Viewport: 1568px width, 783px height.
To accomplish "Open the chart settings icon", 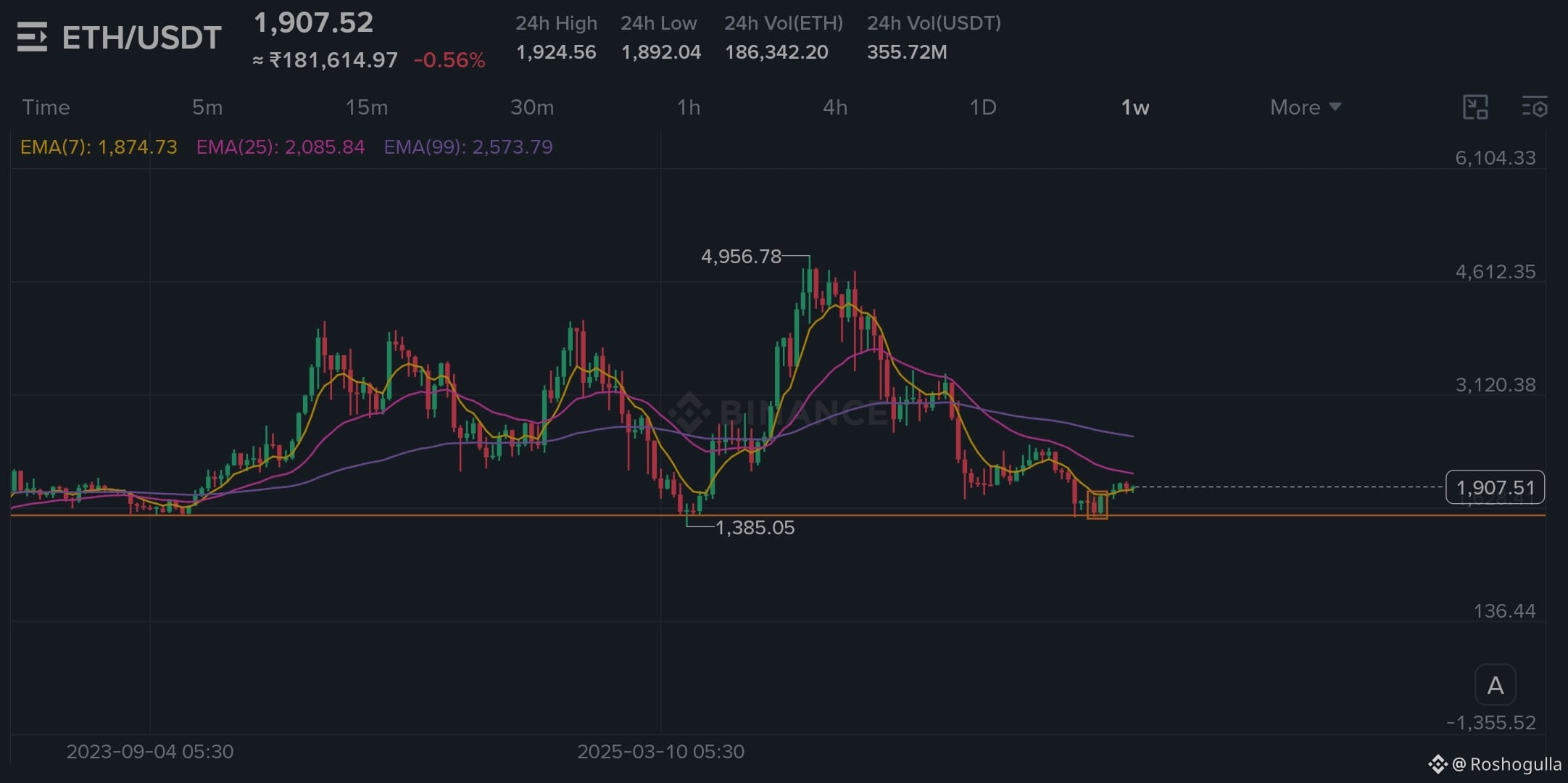I will pos(1534,107).
